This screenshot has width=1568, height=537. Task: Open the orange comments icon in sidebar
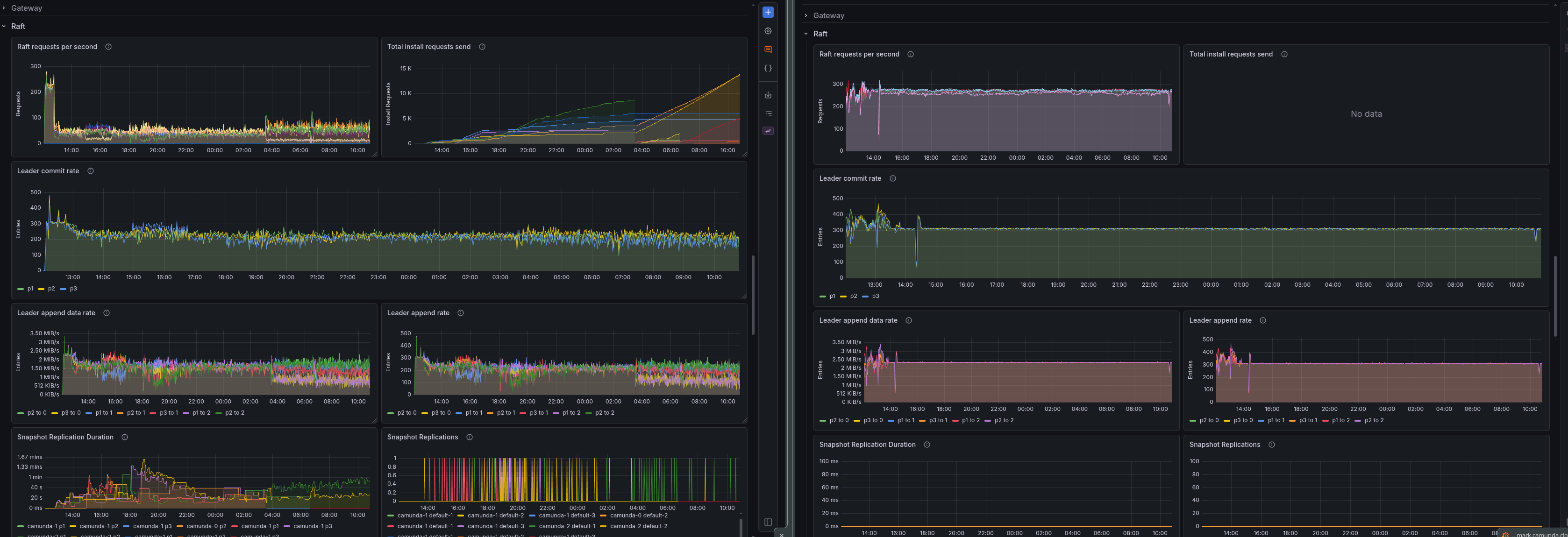click(768, 49)
